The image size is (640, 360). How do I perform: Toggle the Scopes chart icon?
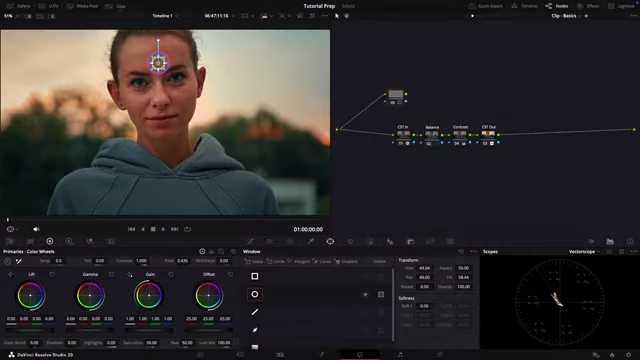pos(610,242)
